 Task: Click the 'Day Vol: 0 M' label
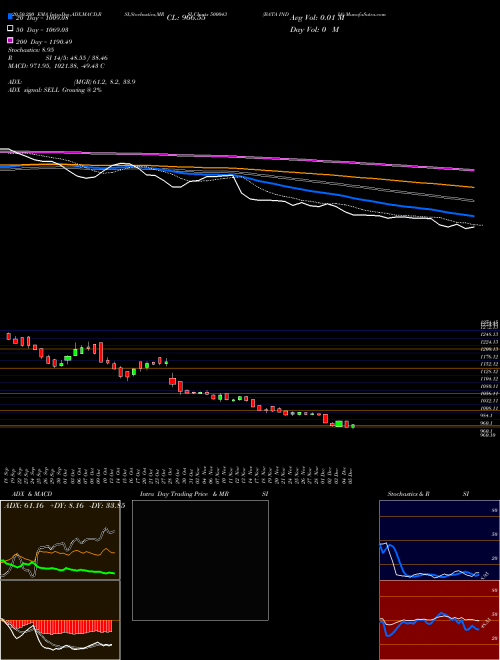coord(314,30)
